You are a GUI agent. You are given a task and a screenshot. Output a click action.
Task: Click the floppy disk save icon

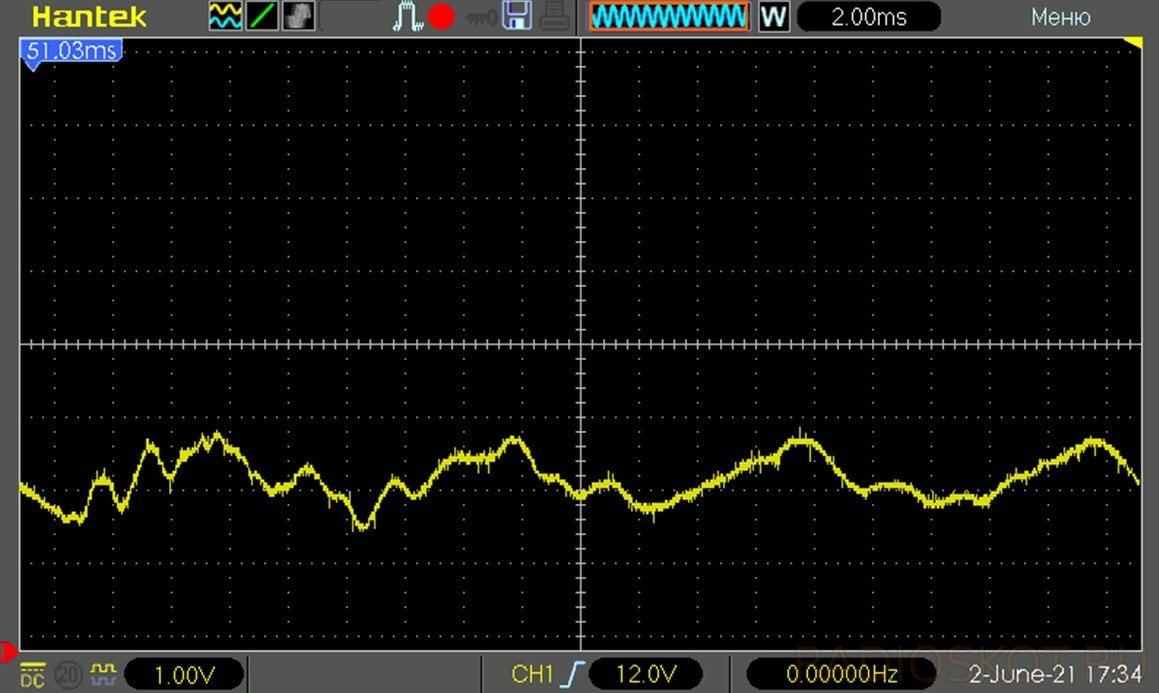[516, 17]
